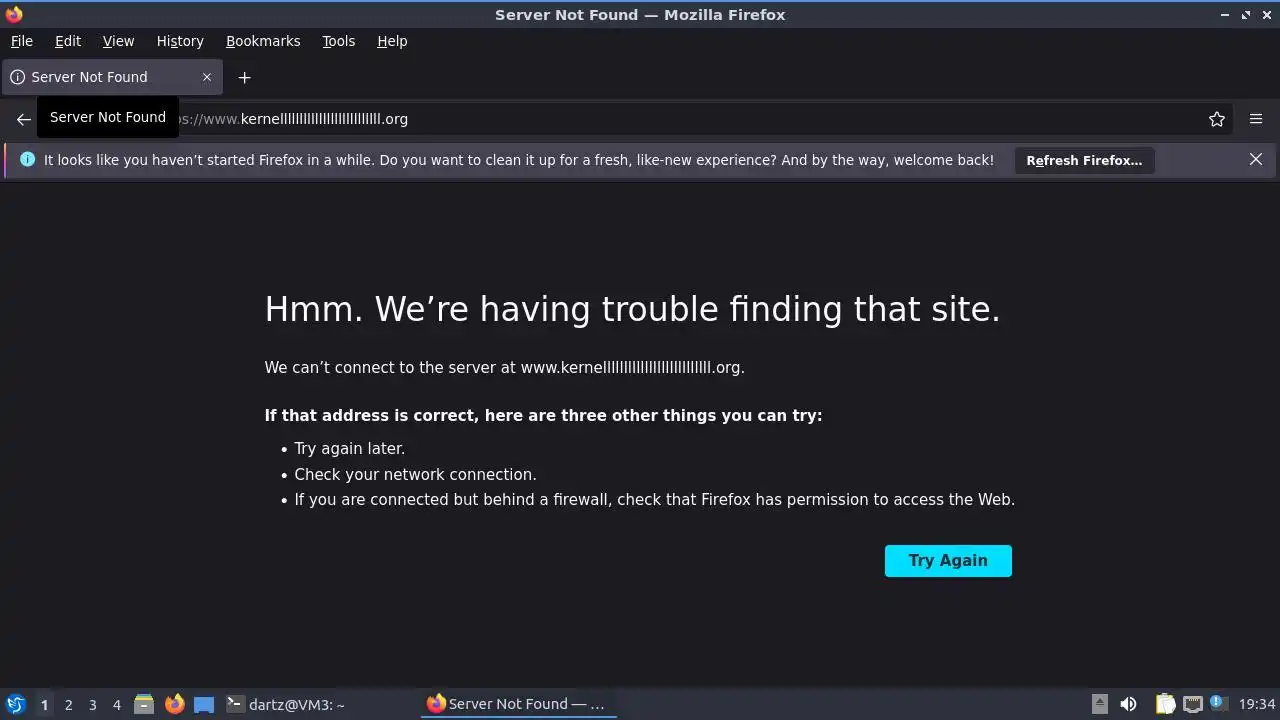
Task: Switch to workspace 4 in the pager
Action: tap(116, 705)
